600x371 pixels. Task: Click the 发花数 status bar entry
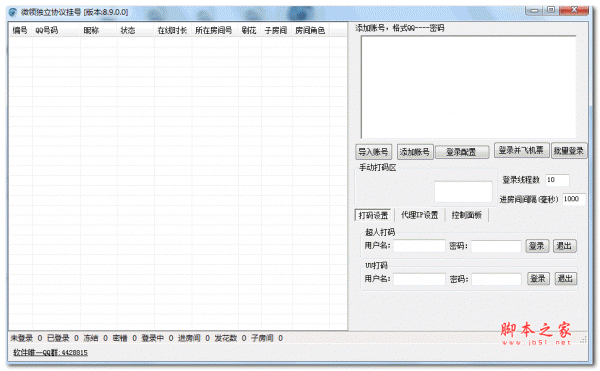[230, 338]
